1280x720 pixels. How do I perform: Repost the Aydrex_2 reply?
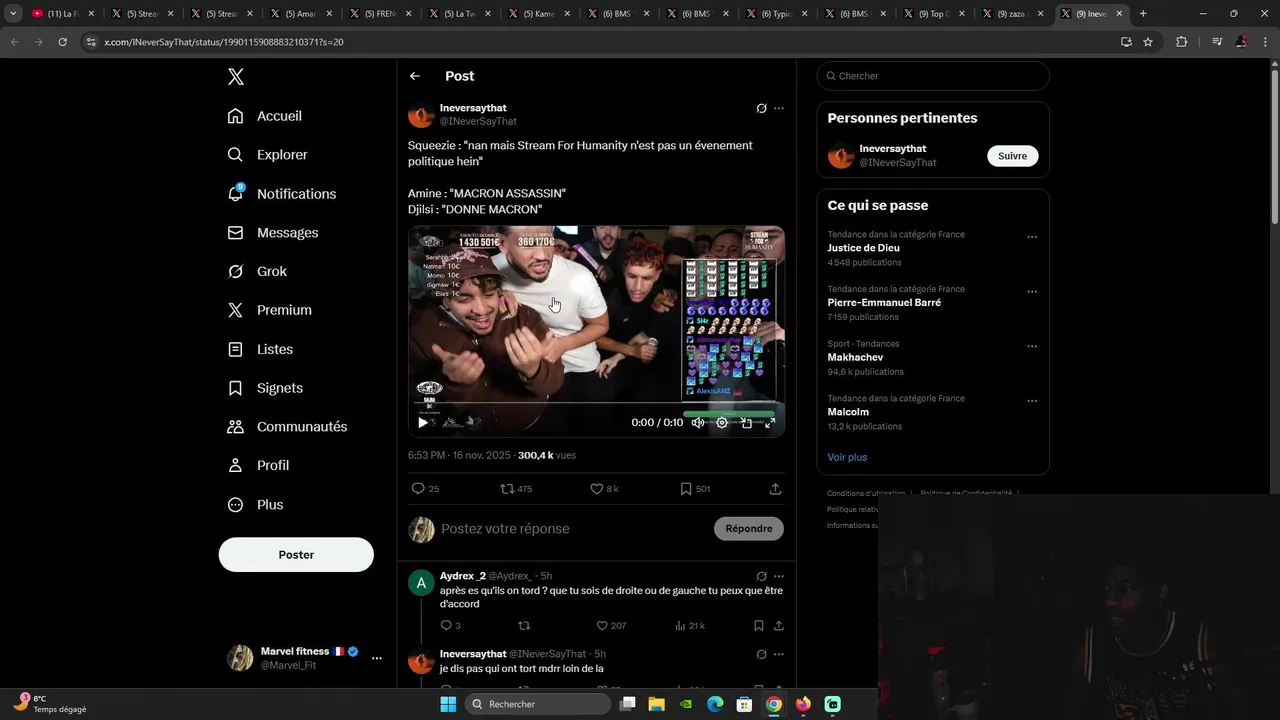coord(524,625)
